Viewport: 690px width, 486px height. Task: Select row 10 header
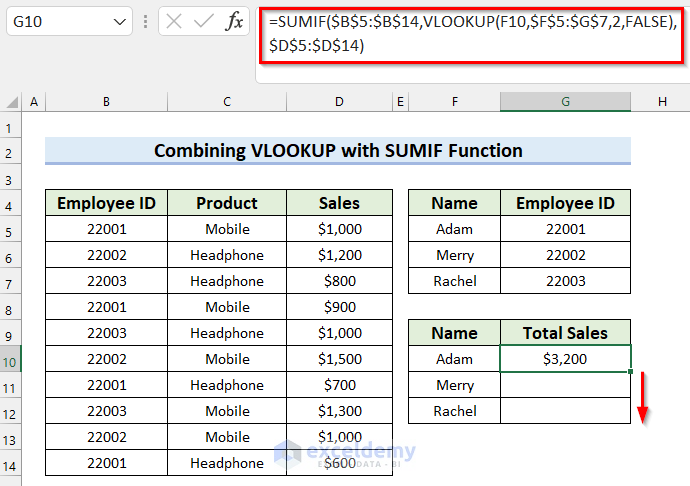click(11, 361)
